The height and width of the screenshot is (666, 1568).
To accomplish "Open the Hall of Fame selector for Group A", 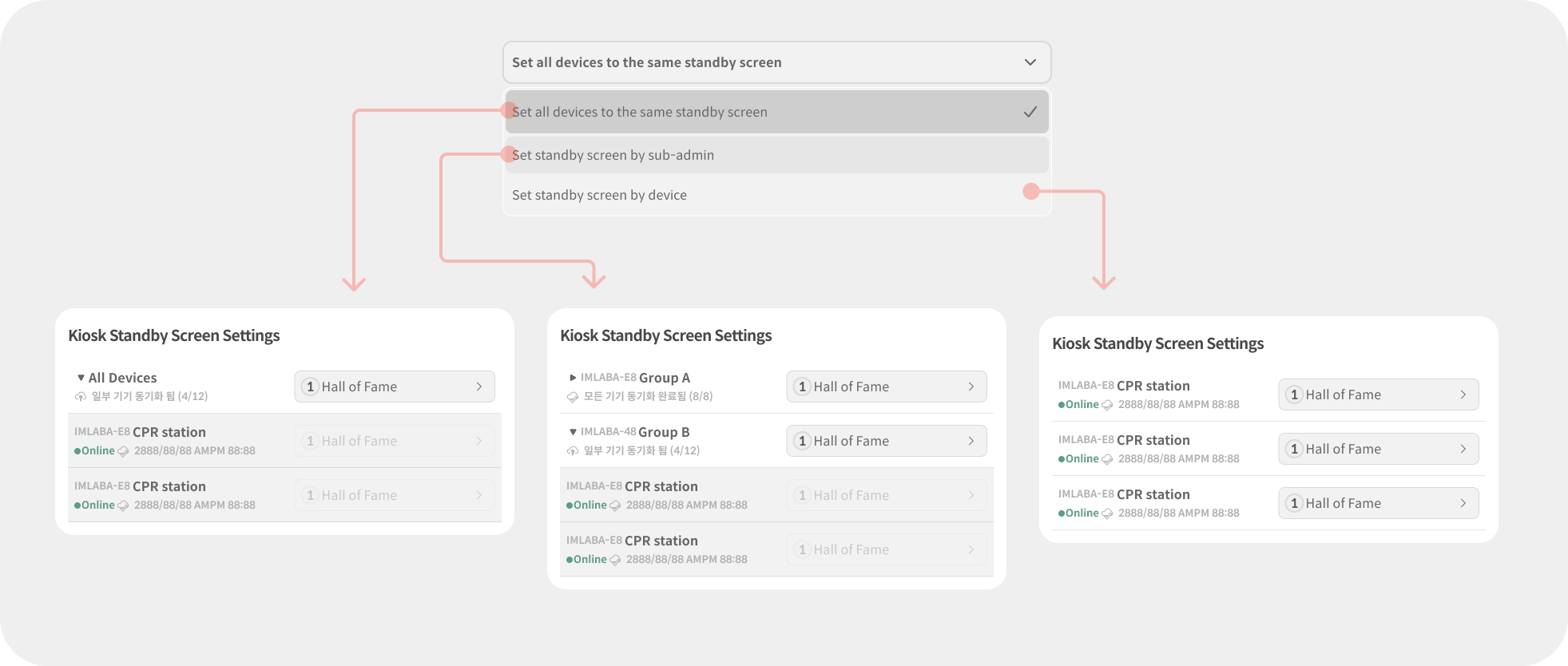I will 886,387.
